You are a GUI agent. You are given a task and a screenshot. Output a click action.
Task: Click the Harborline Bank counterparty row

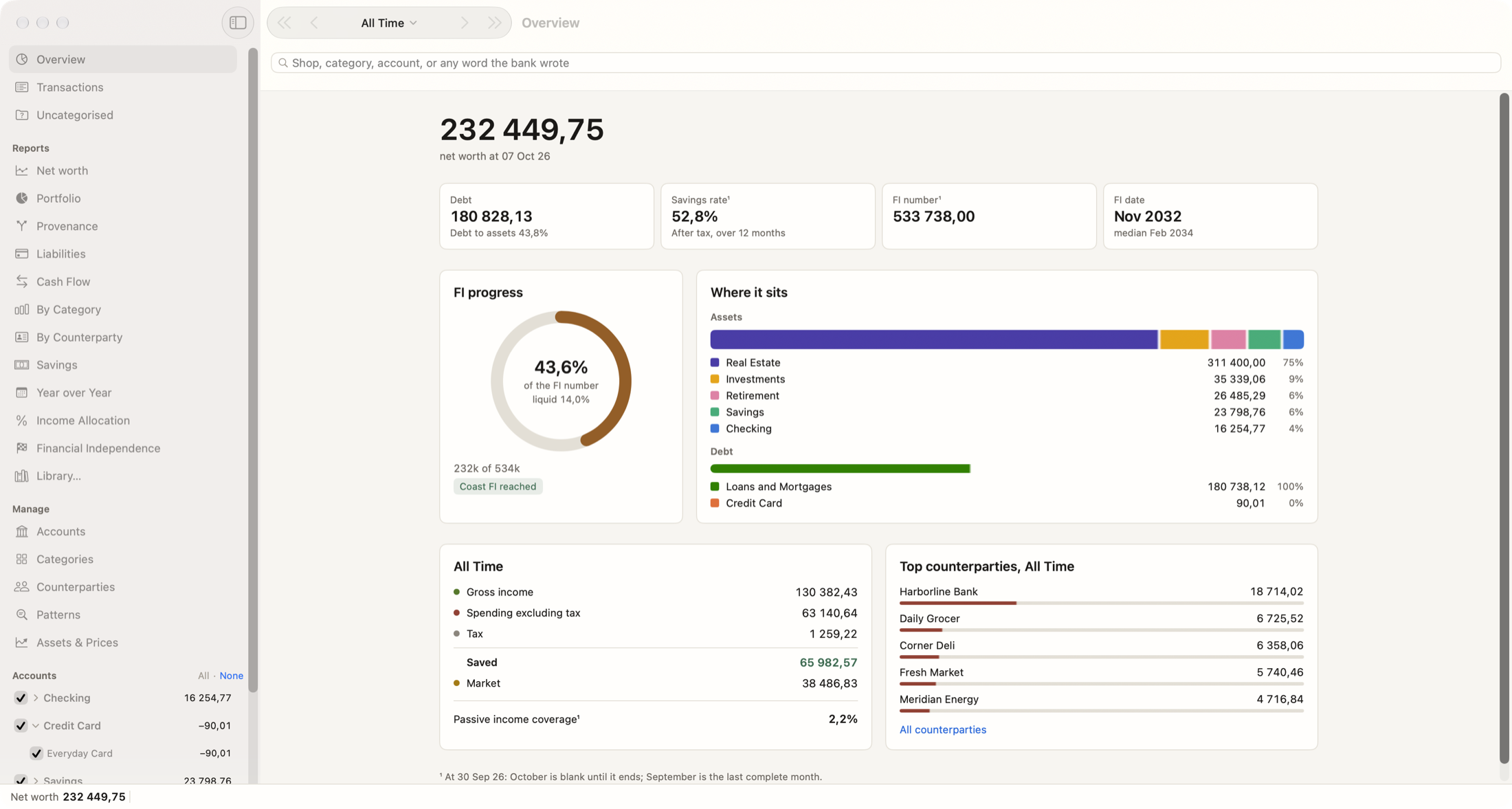1101,596
